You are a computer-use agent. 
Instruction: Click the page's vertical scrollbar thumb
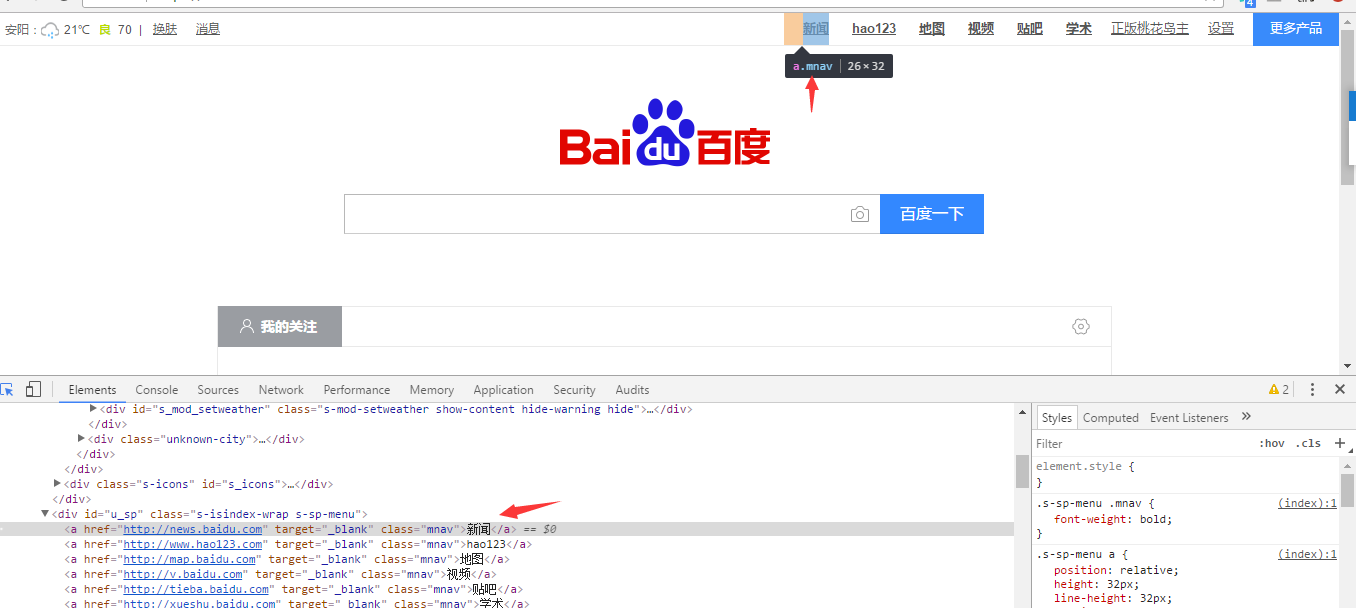[1347, 107]
